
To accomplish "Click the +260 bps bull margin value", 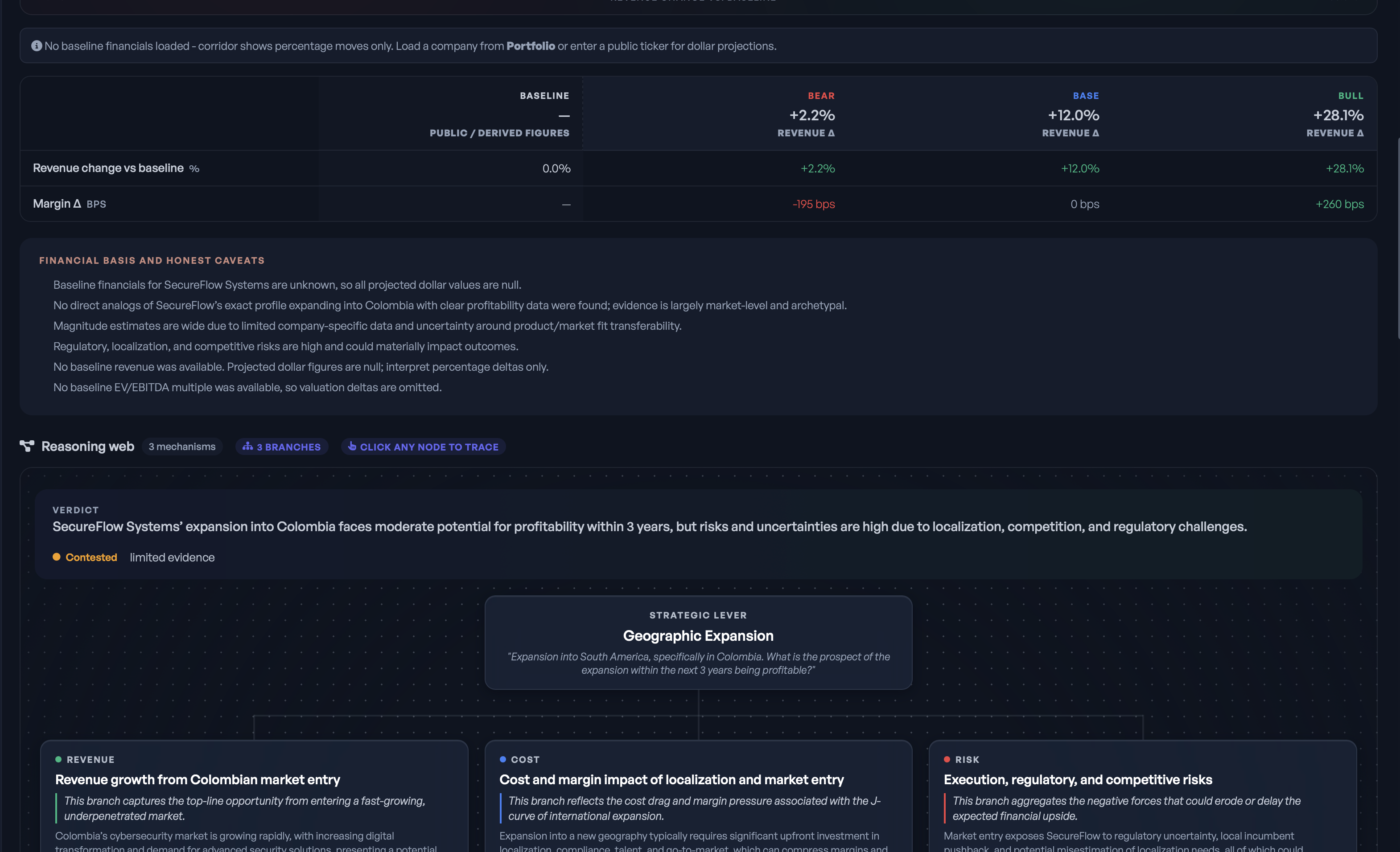I will (x=1339, y=204).
